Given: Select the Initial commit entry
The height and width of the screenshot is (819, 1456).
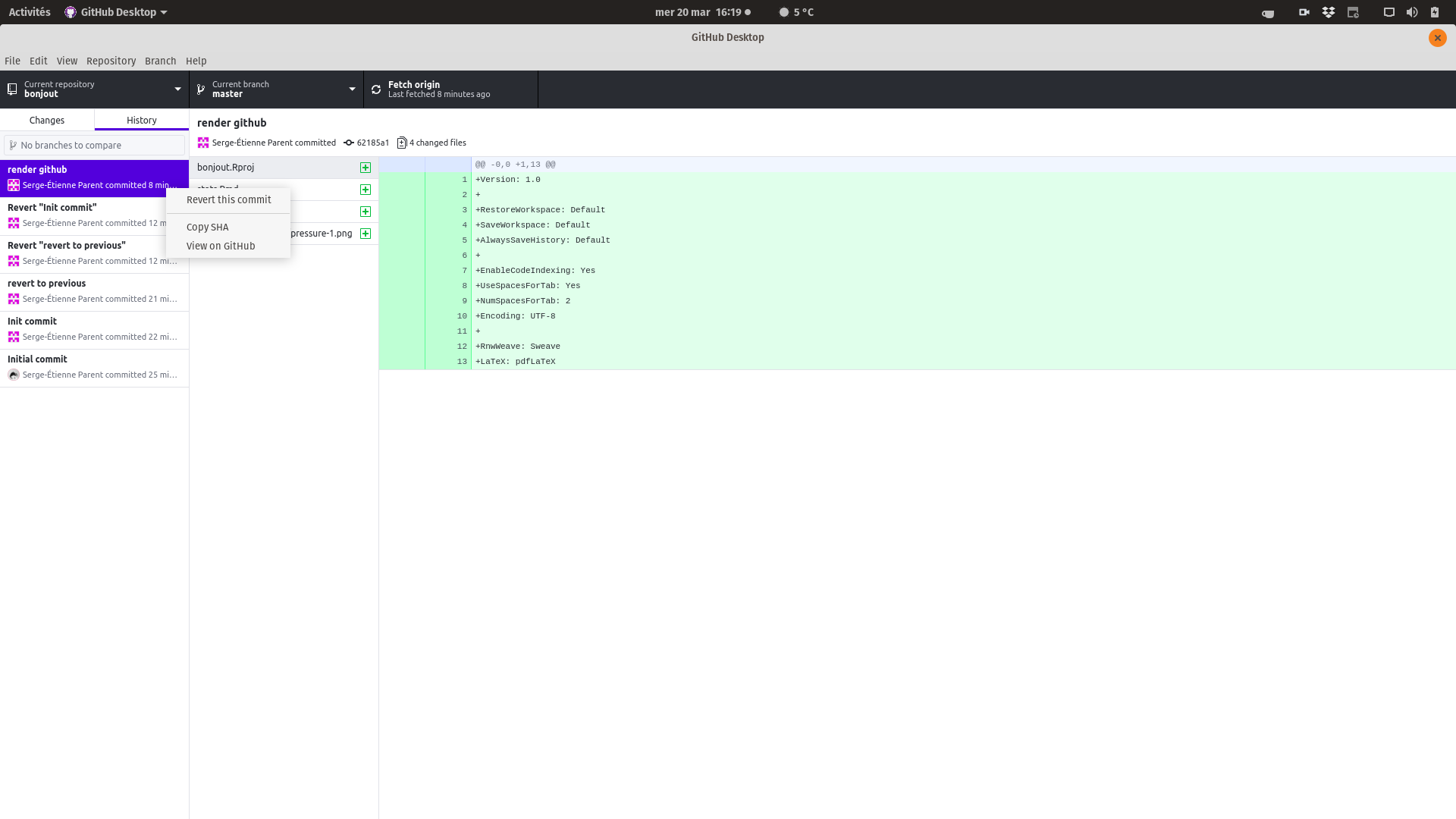Looking at the screenshot, I should [94, 368].
